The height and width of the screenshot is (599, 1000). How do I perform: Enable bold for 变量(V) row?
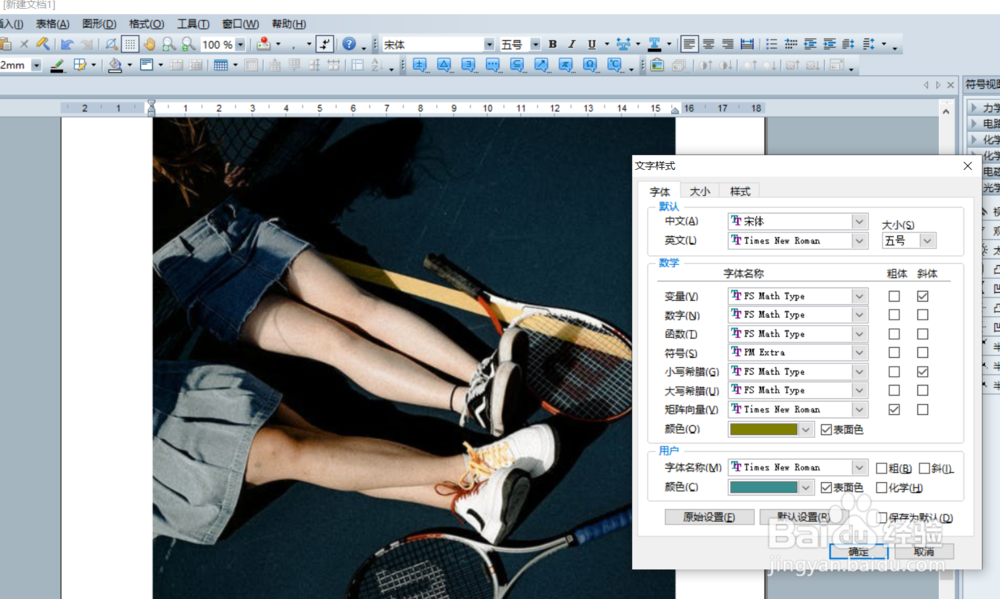coord(894,296)
